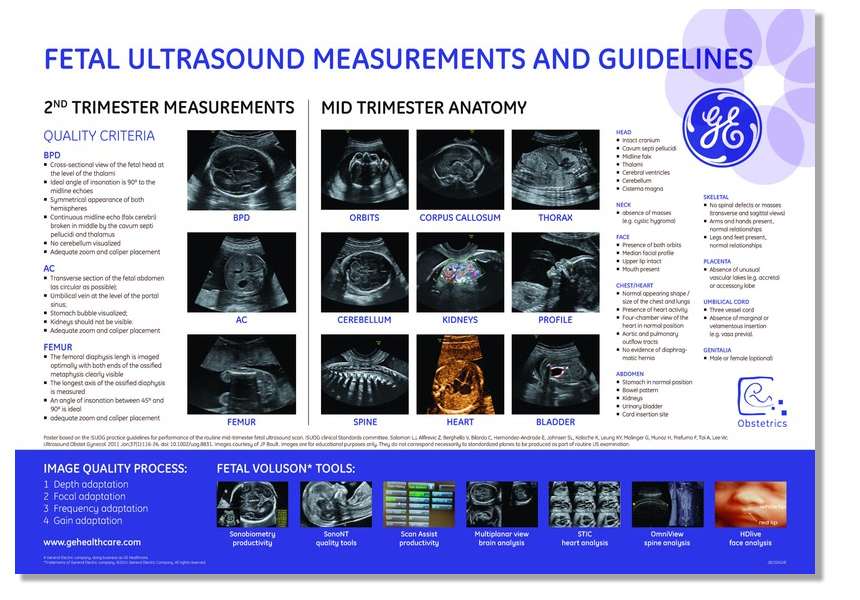Select the Multiplanar view brain analysis image
Screen dimensions: 860x600
(502, 504)
